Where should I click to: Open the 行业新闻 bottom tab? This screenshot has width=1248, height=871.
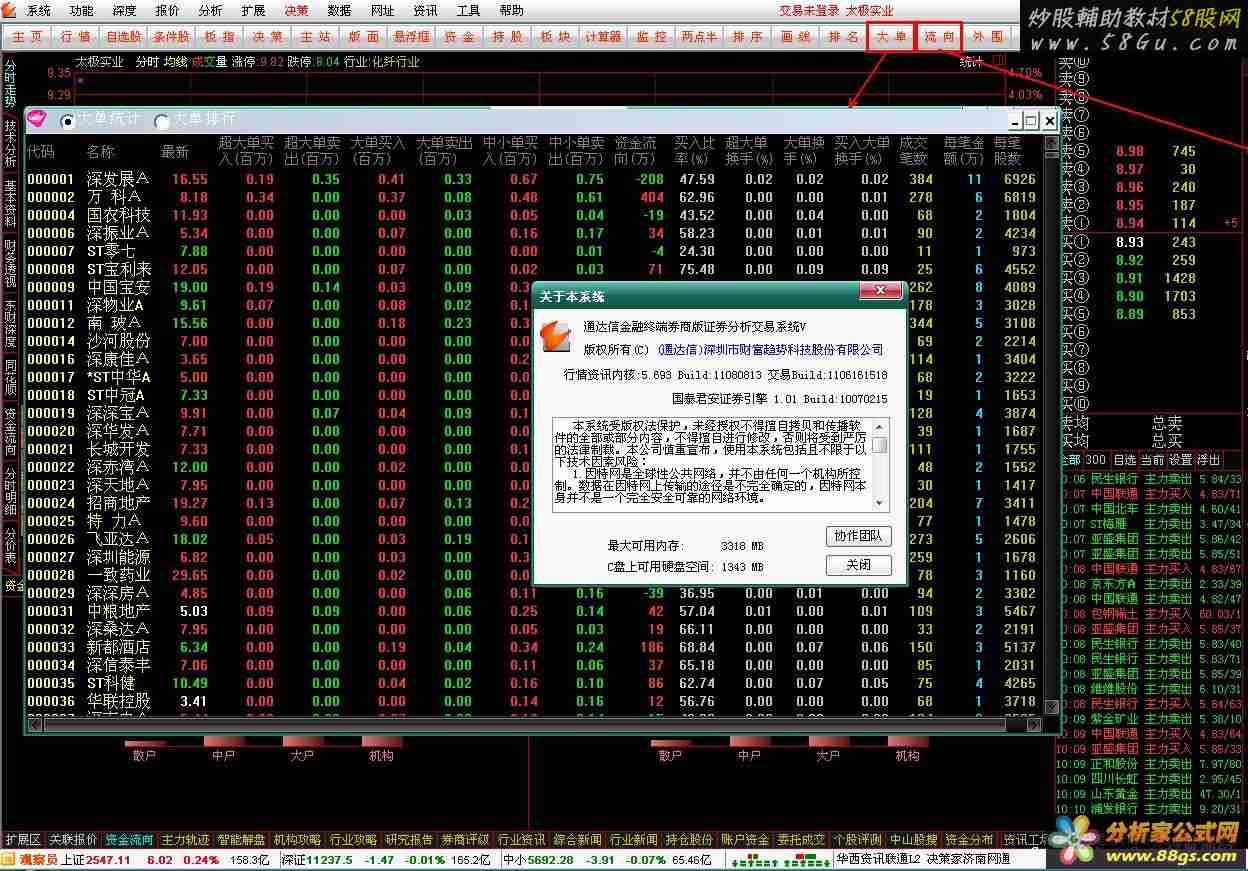point(633,839)
